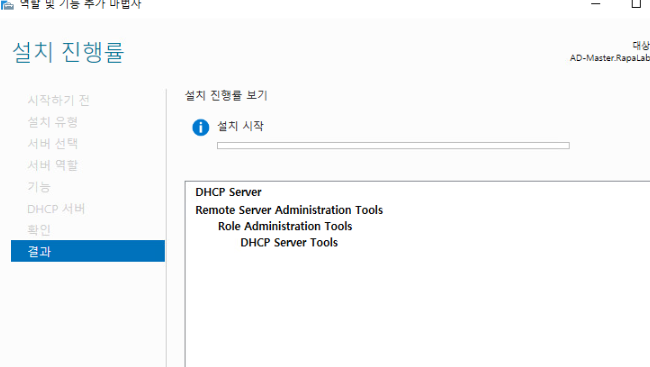Select the 시작하기 전 wizard step

[58, 100]
